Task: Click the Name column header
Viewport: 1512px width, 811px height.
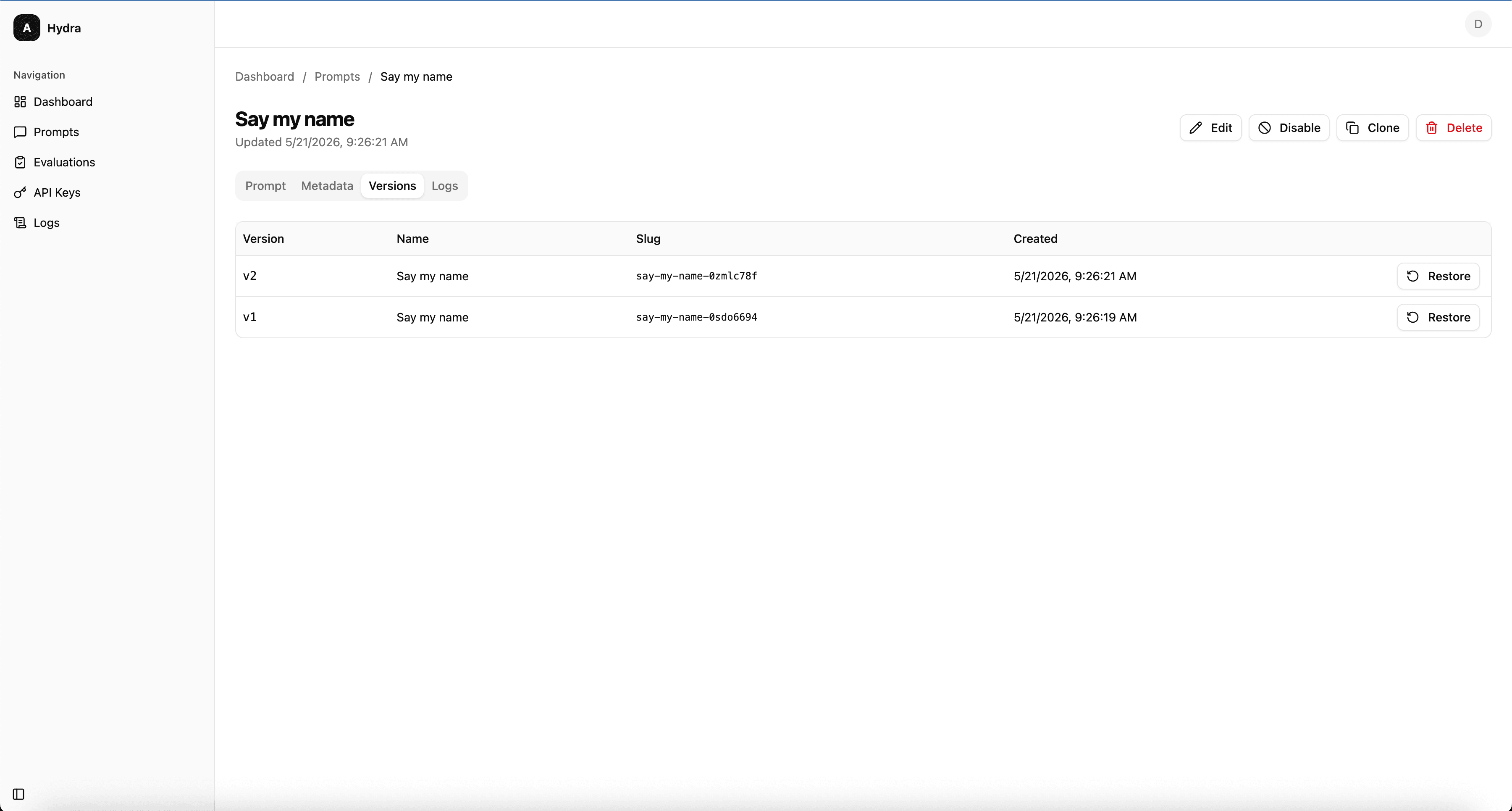Action: coord(412,238)
